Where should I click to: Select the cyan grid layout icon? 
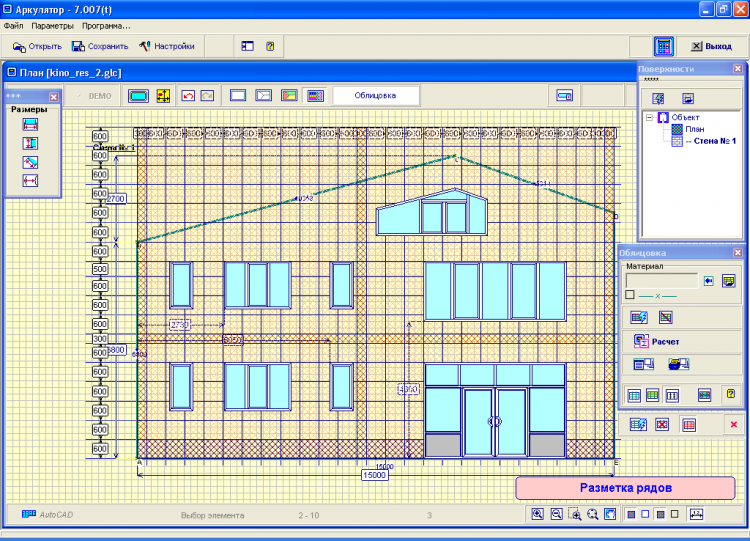(x=634, y=395)
